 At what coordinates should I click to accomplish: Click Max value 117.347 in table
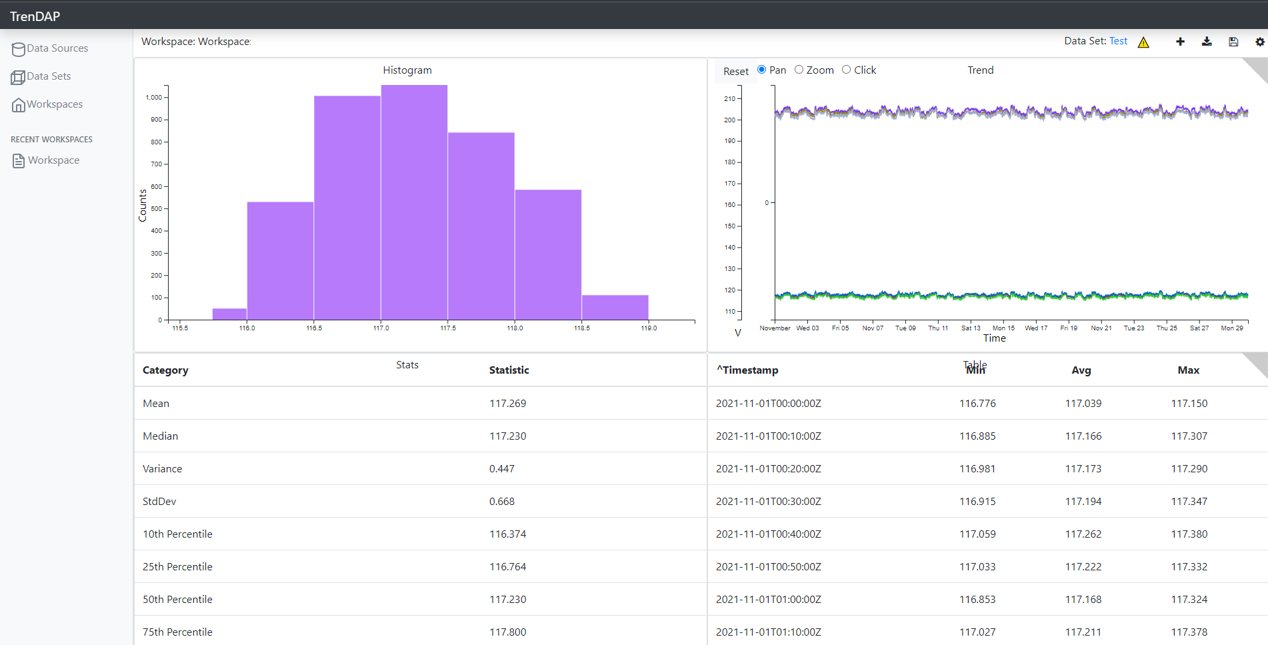(1189, 502)
